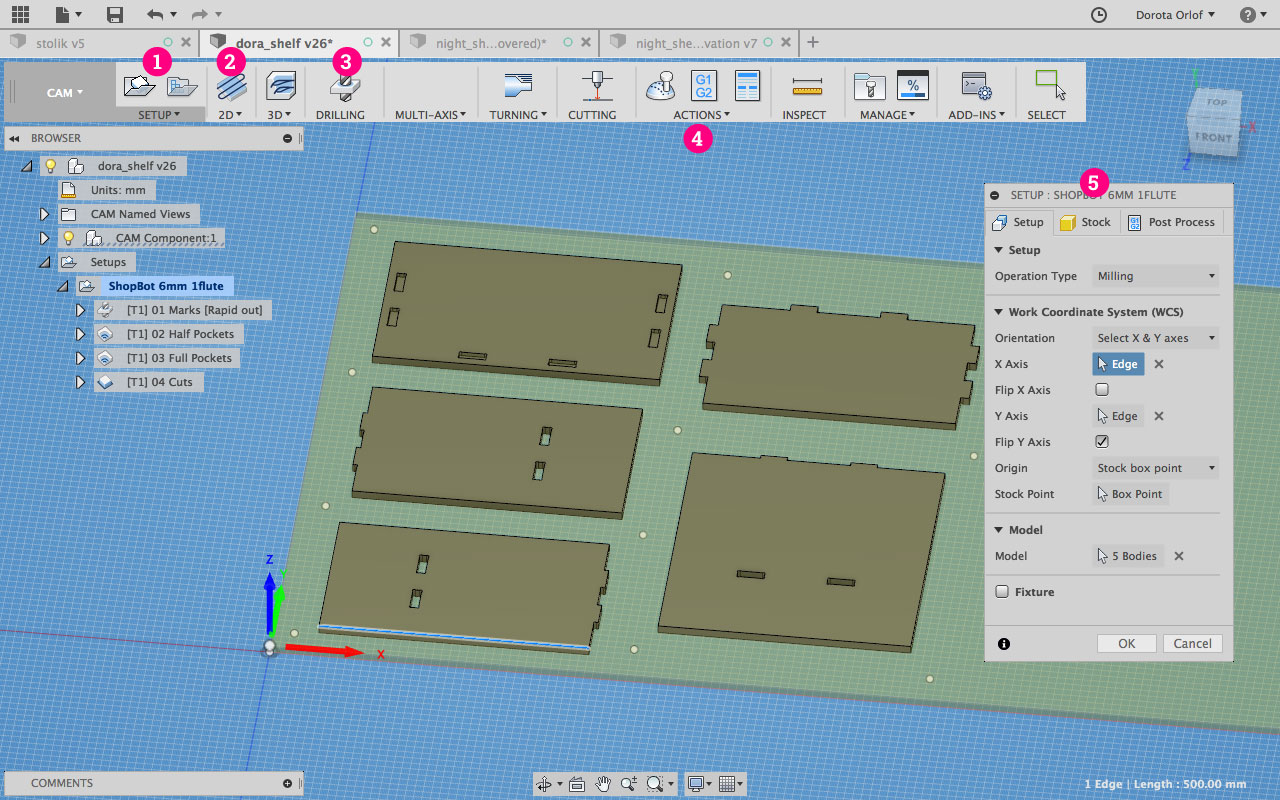
Task: Click the FRONT face of the view cube
Action: [x=1213, y=137]
